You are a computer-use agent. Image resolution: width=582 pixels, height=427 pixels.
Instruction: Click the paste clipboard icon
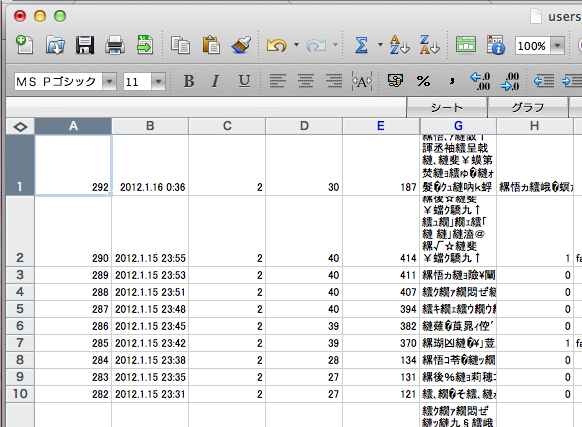211,45
